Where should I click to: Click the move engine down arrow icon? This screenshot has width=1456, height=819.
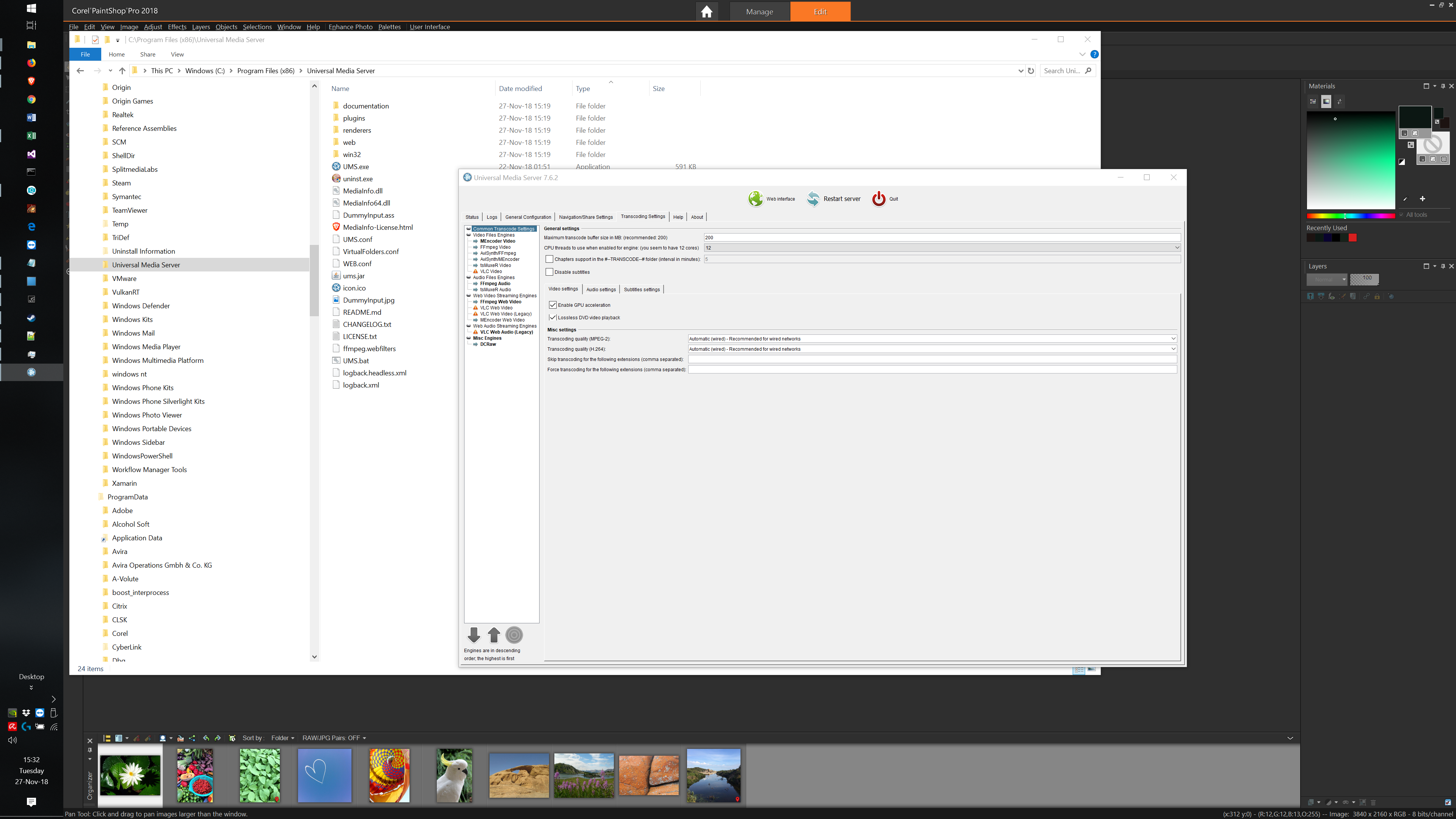(x=474, y=635)
